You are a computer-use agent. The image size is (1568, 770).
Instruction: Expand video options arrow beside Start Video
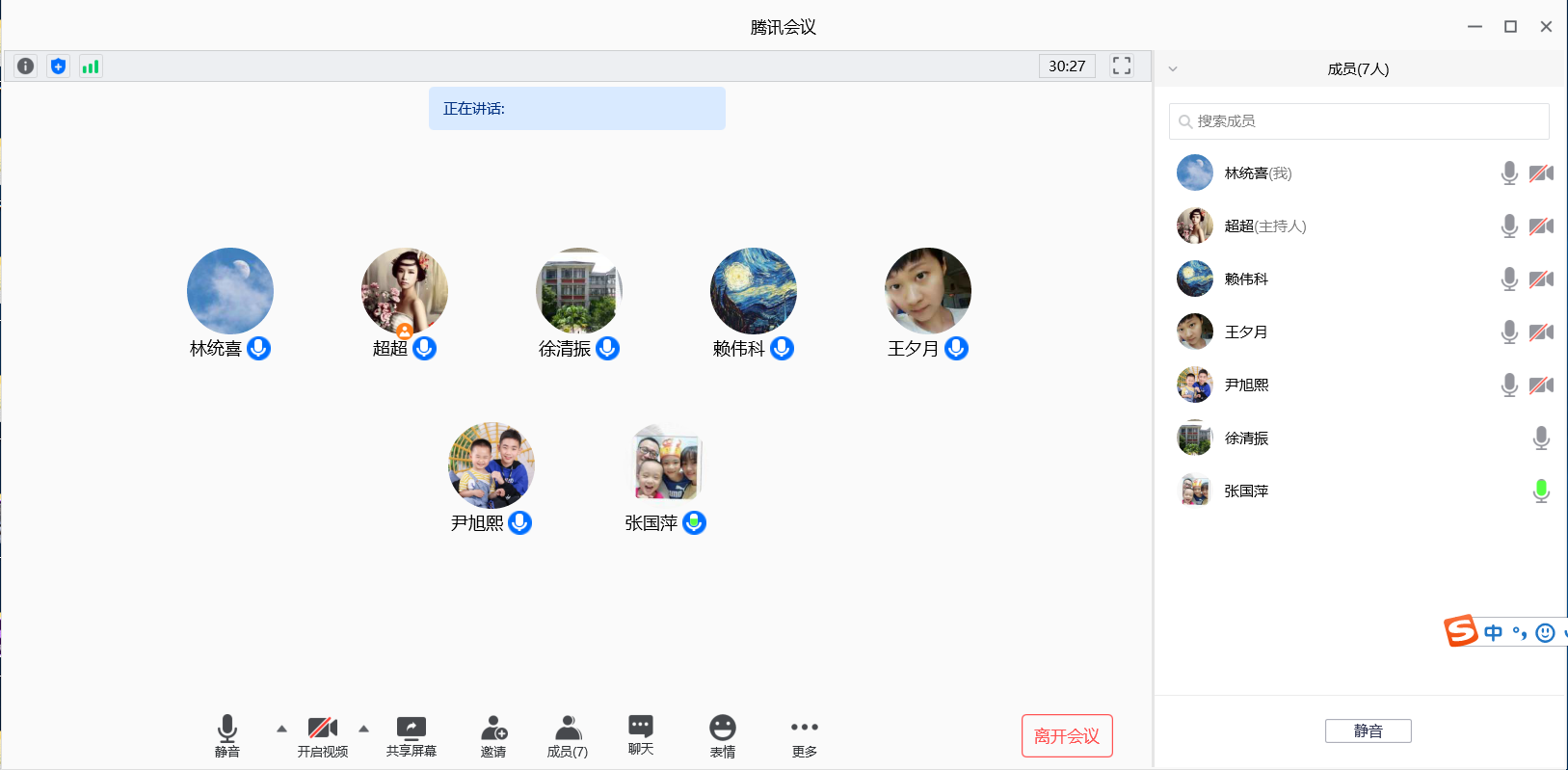(363, 729)
